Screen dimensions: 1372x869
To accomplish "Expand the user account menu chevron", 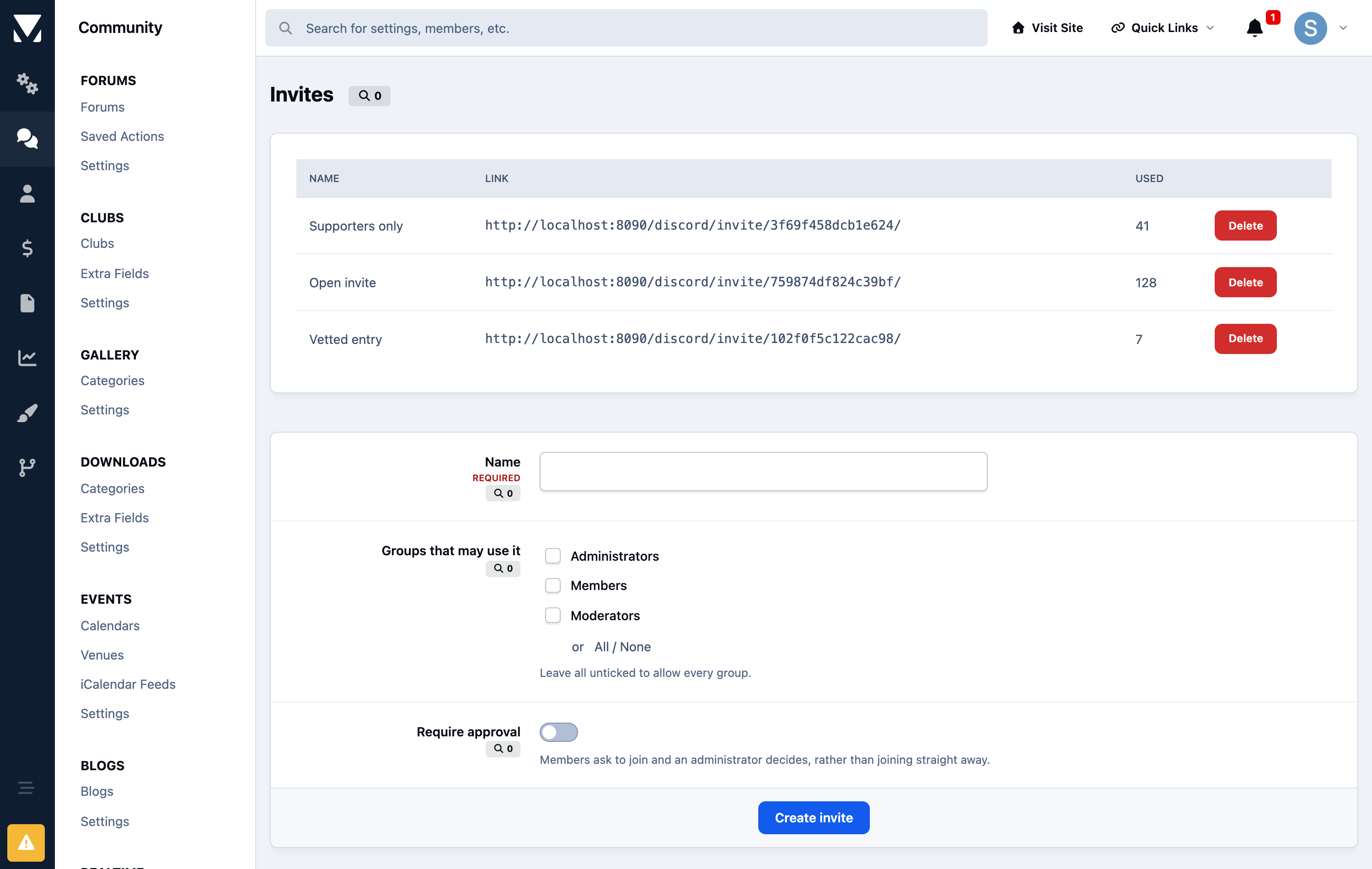I will [x=1343, y=28].
